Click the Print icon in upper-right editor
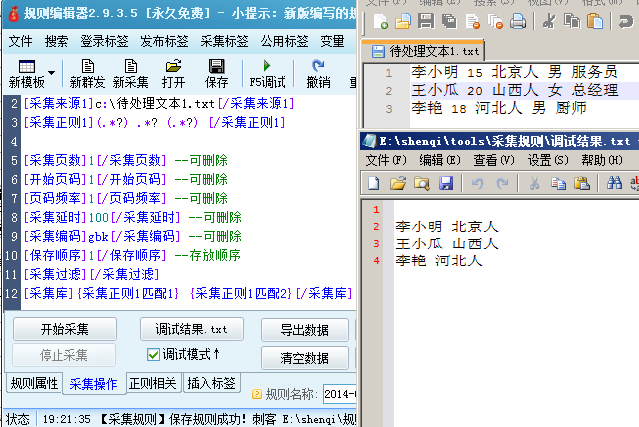The width and height of the screenshot is (639, 427). pos(518,21)
